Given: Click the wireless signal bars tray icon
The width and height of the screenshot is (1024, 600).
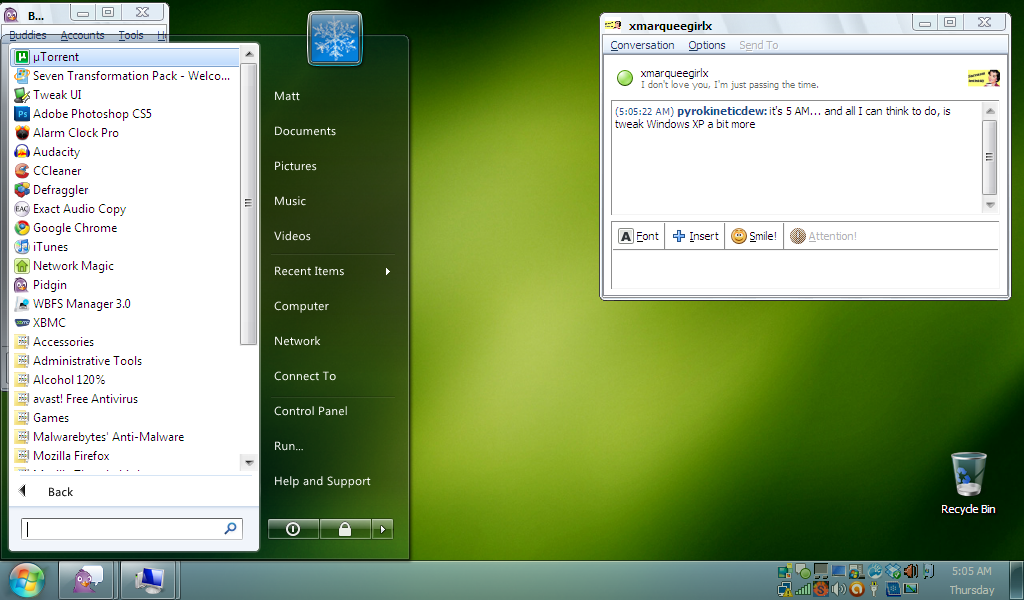Looking at the screenshot, I should (803, 589).
